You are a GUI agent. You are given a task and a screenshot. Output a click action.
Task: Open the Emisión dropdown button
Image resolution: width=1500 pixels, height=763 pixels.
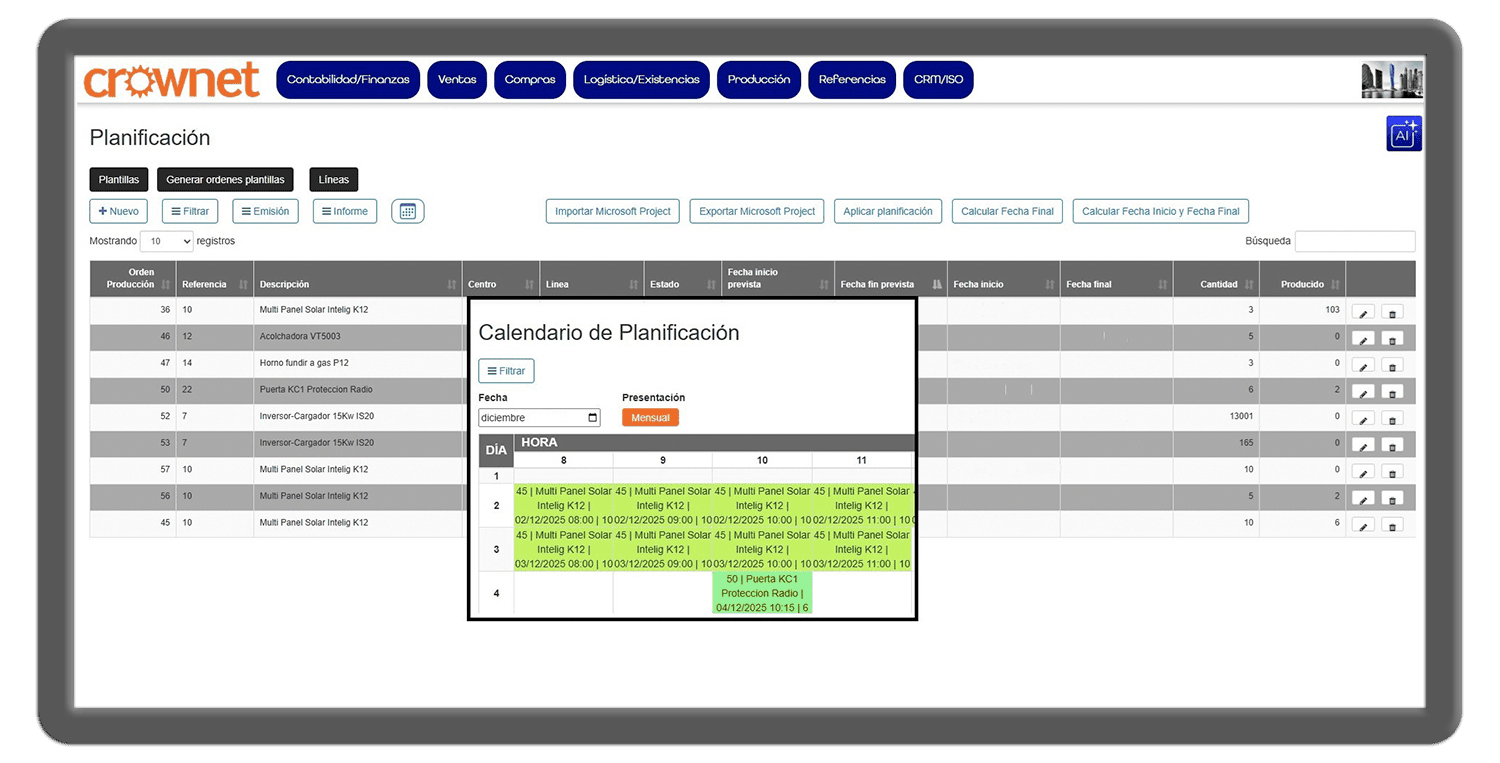pos(265,211)
